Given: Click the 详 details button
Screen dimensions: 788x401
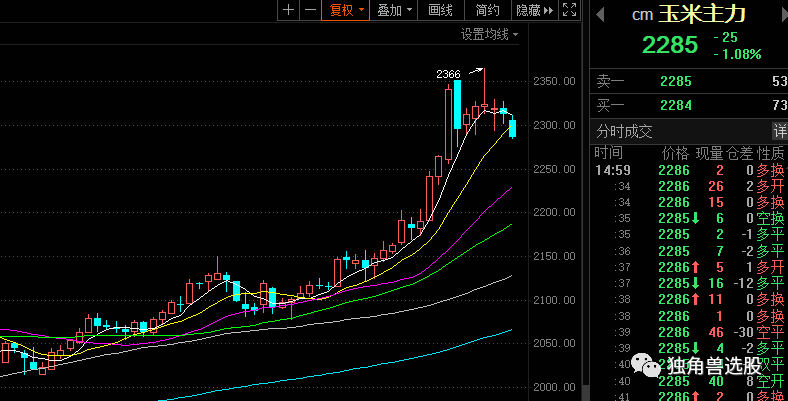Looking at the screenshot, I should pyautogui.click(x=779, y=131).
